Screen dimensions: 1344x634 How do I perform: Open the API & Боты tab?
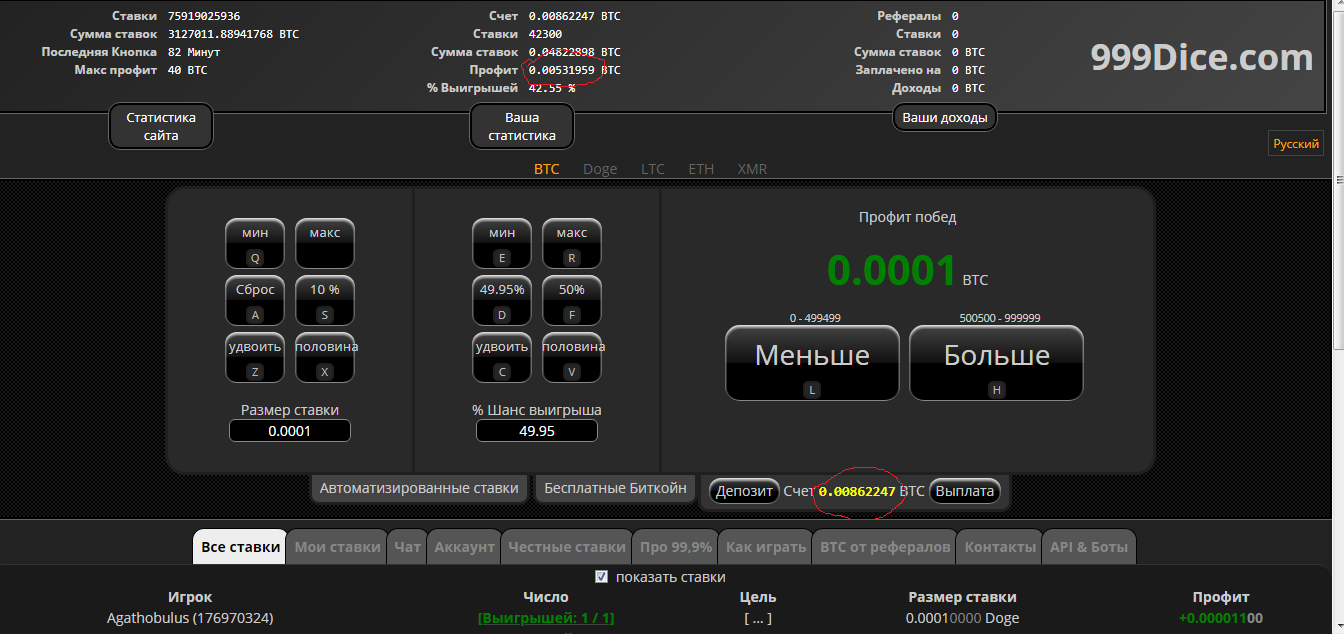(x=1089, y=547)
